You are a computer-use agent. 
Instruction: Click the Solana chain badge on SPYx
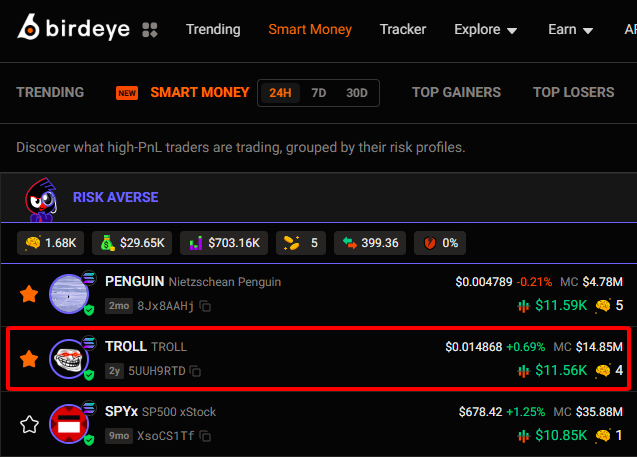point(89,408)
